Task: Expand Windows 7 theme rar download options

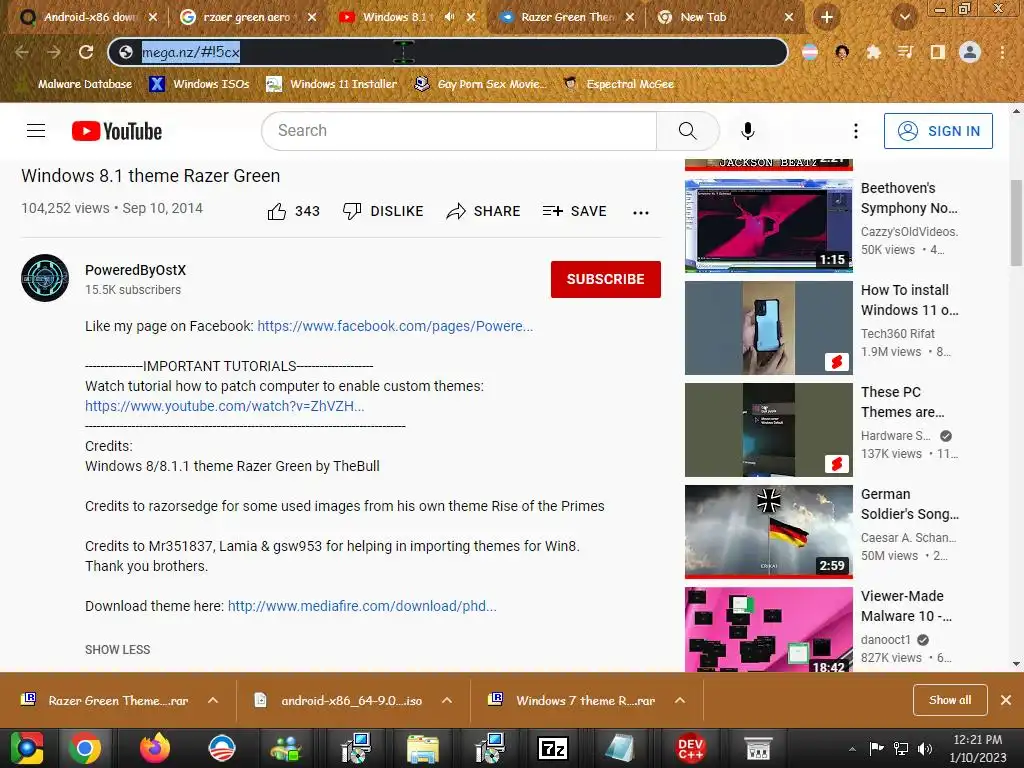Action: point(680,700)
